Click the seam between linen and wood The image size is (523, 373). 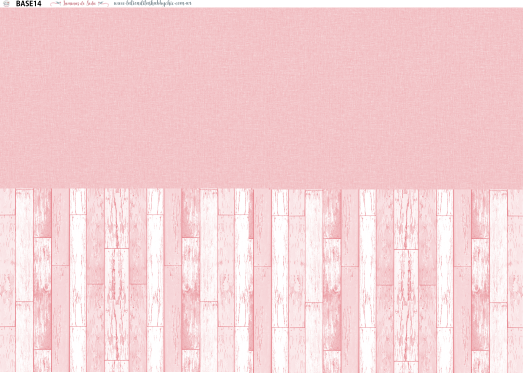tap(262, 189)
